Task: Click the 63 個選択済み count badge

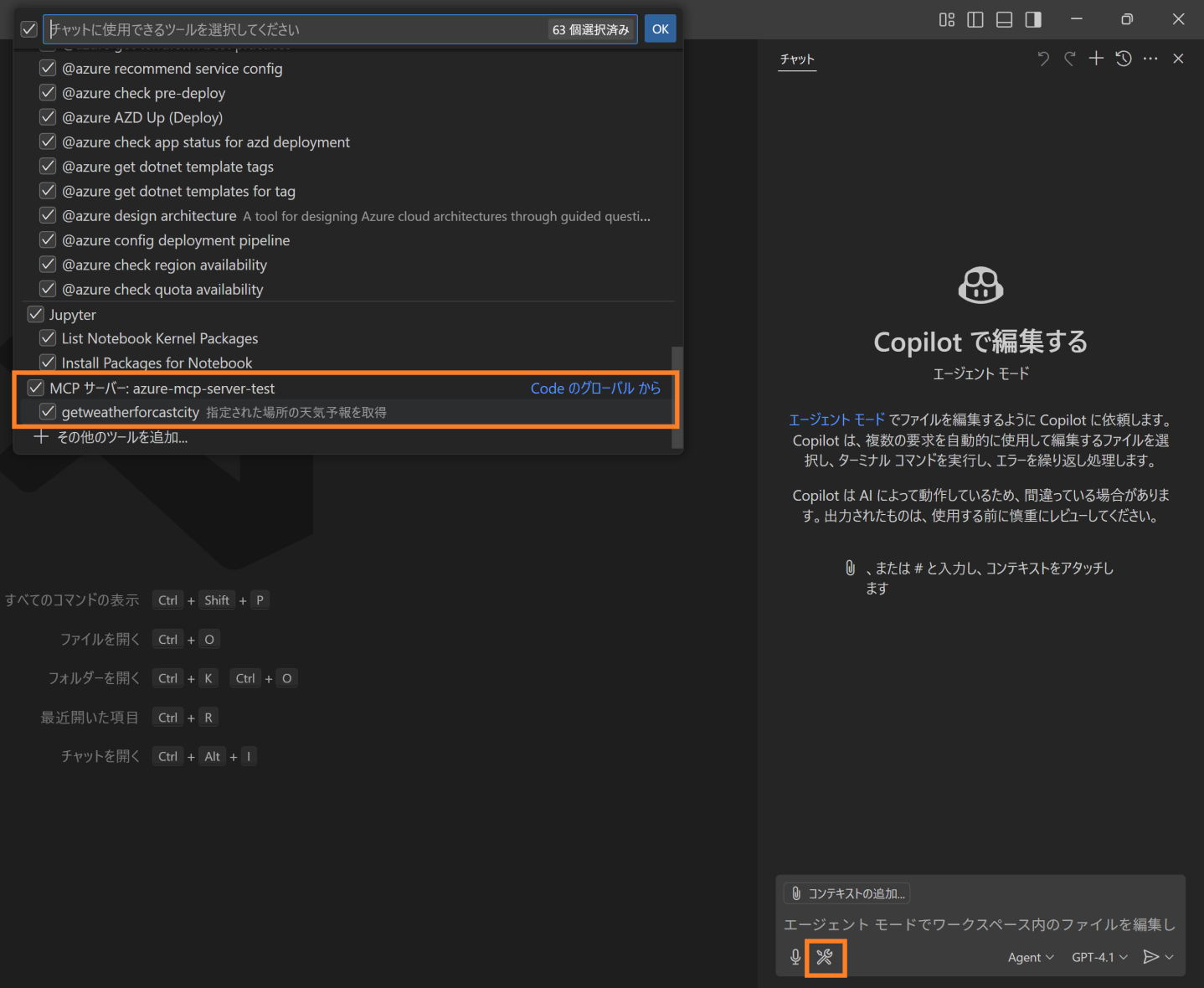Action: tap(590, 29)
